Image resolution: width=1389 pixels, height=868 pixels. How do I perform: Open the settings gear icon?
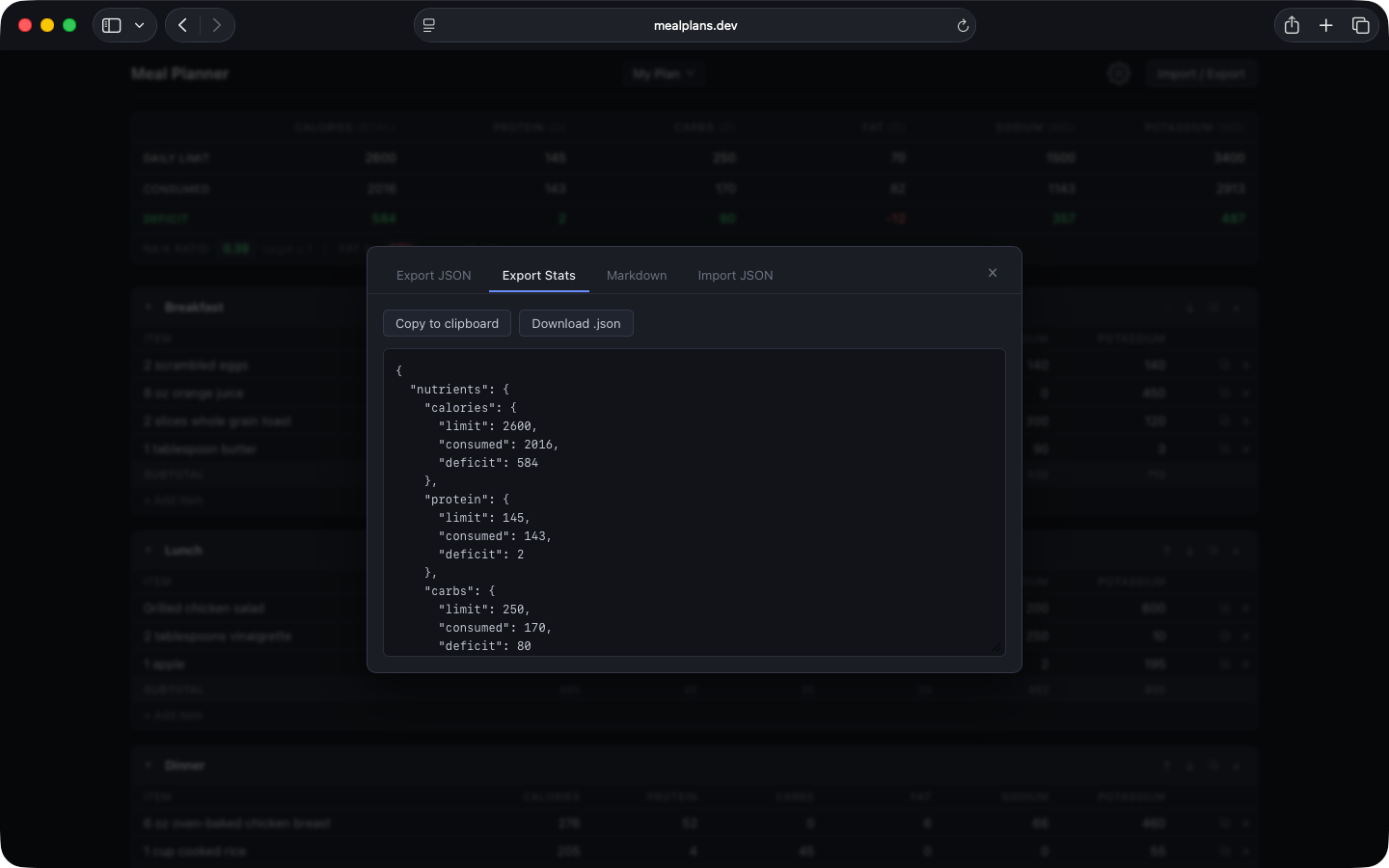[1119, 73]
